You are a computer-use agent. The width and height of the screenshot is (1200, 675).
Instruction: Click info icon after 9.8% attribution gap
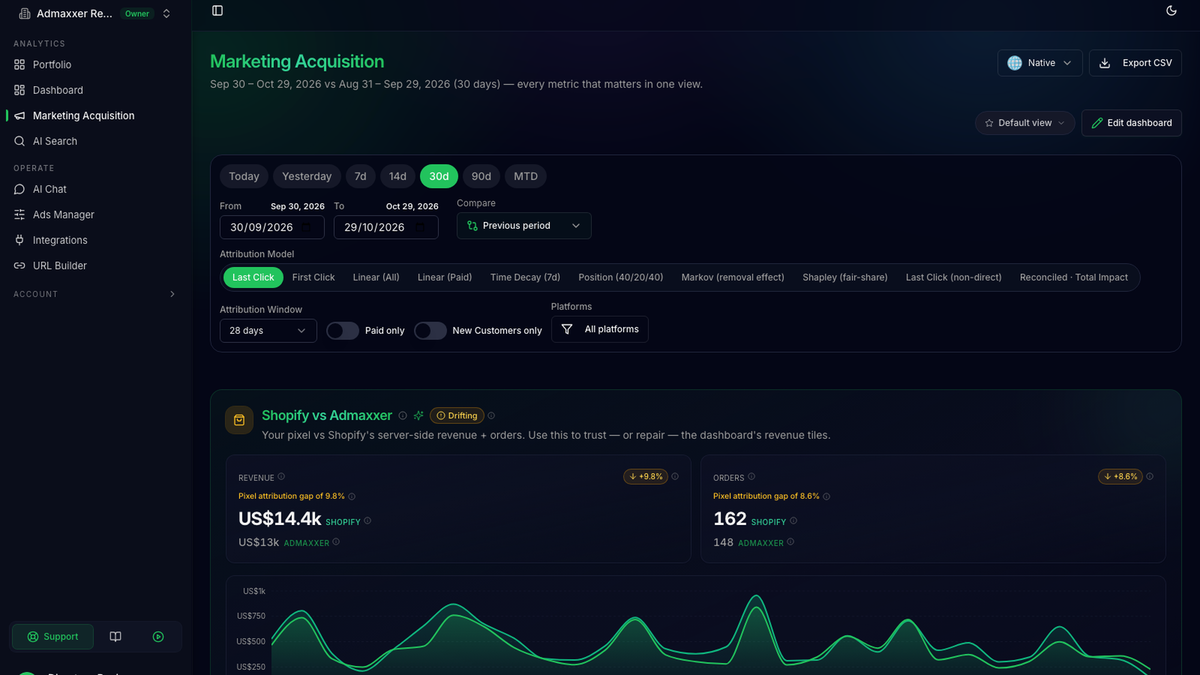352,496
